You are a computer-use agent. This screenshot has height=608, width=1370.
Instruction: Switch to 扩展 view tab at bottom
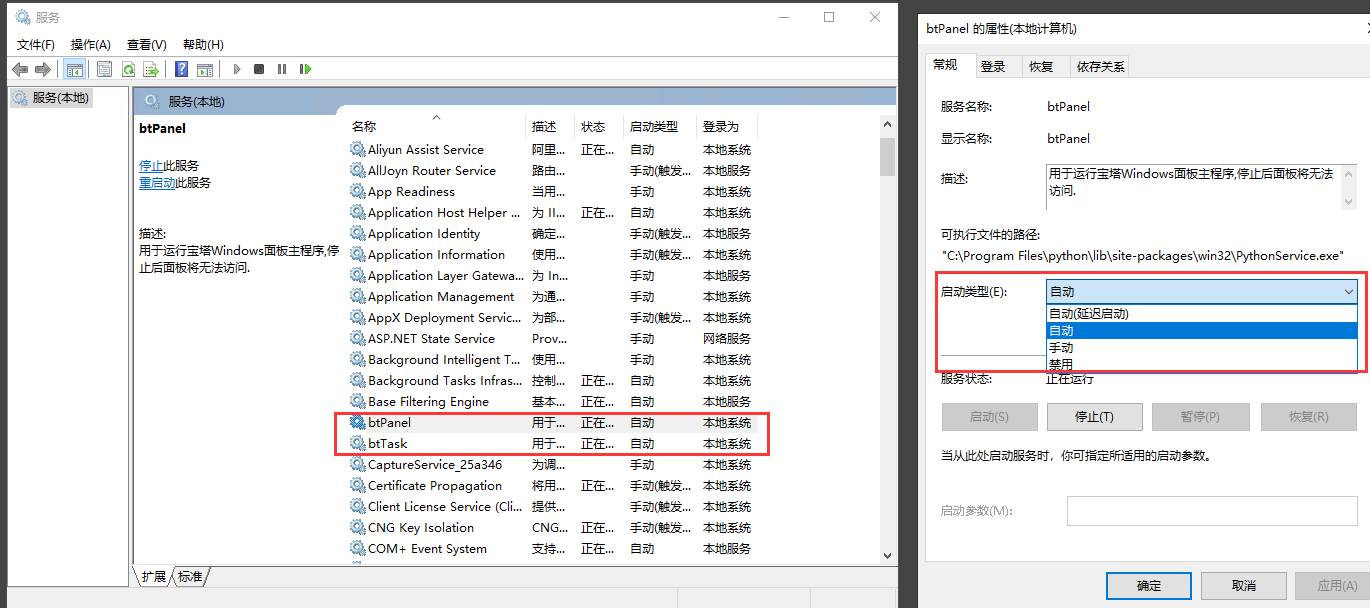pyautogui.click(x=153, y=577)
